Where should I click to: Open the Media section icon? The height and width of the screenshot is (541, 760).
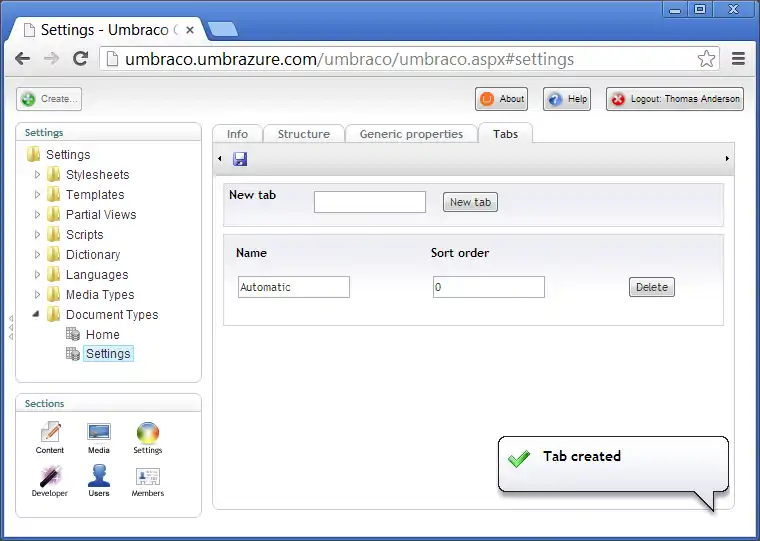pyautogui.click(x=99, y=437)
